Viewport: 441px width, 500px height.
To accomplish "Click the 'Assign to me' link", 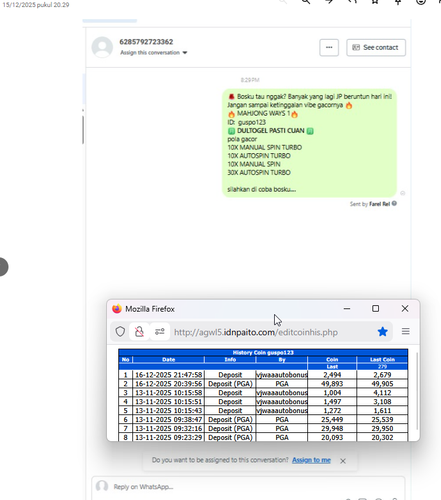I will coord(311,460).
